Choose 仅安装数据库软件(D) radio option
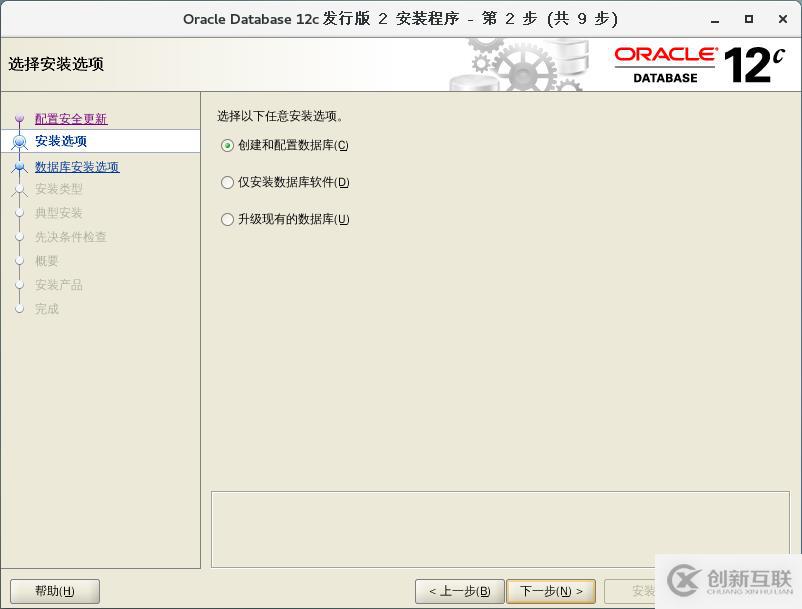Viewport: 802px width, 609px height. (285, 182)
